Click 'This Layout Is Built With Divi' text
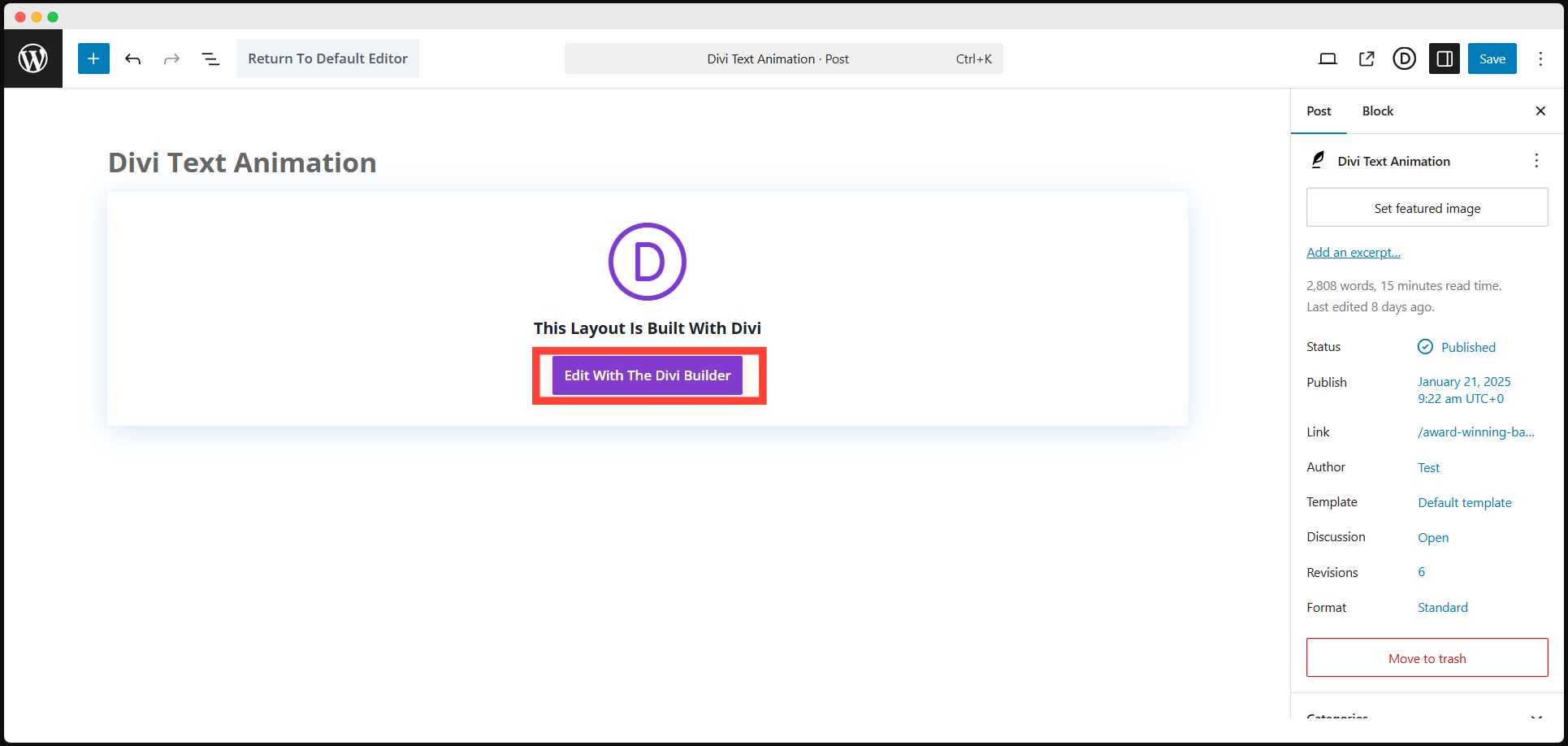 (648, 328)
